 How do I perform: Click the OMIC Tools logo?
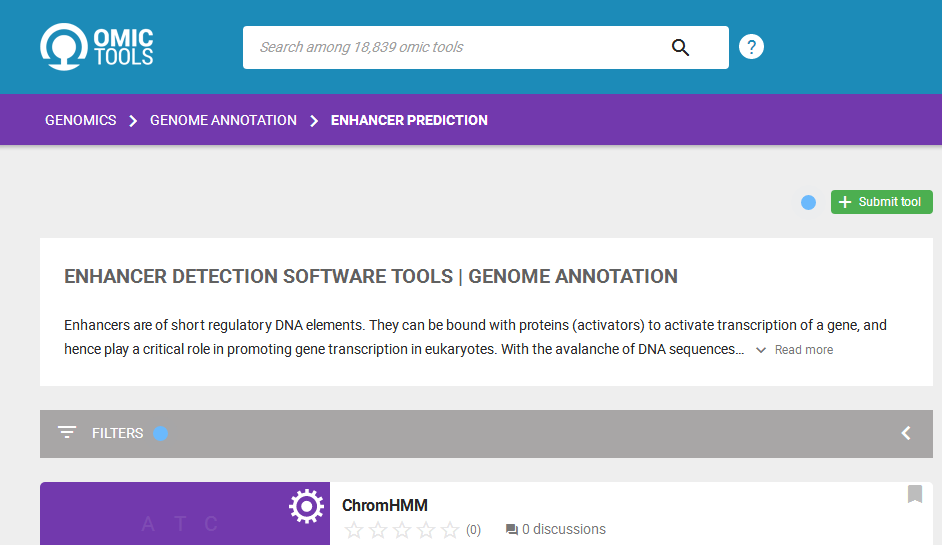[x=97, y=47]
